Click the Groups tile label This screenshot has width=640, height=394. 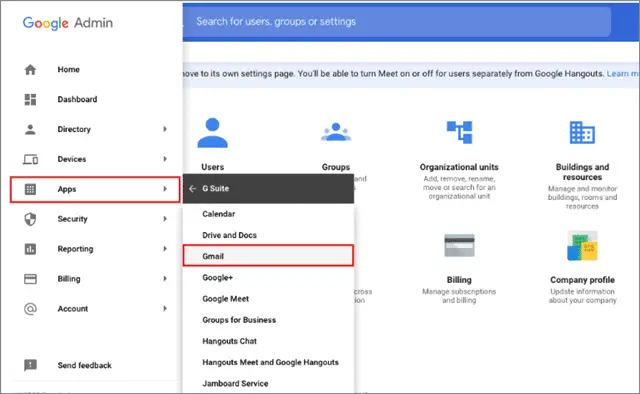(336, 167)
